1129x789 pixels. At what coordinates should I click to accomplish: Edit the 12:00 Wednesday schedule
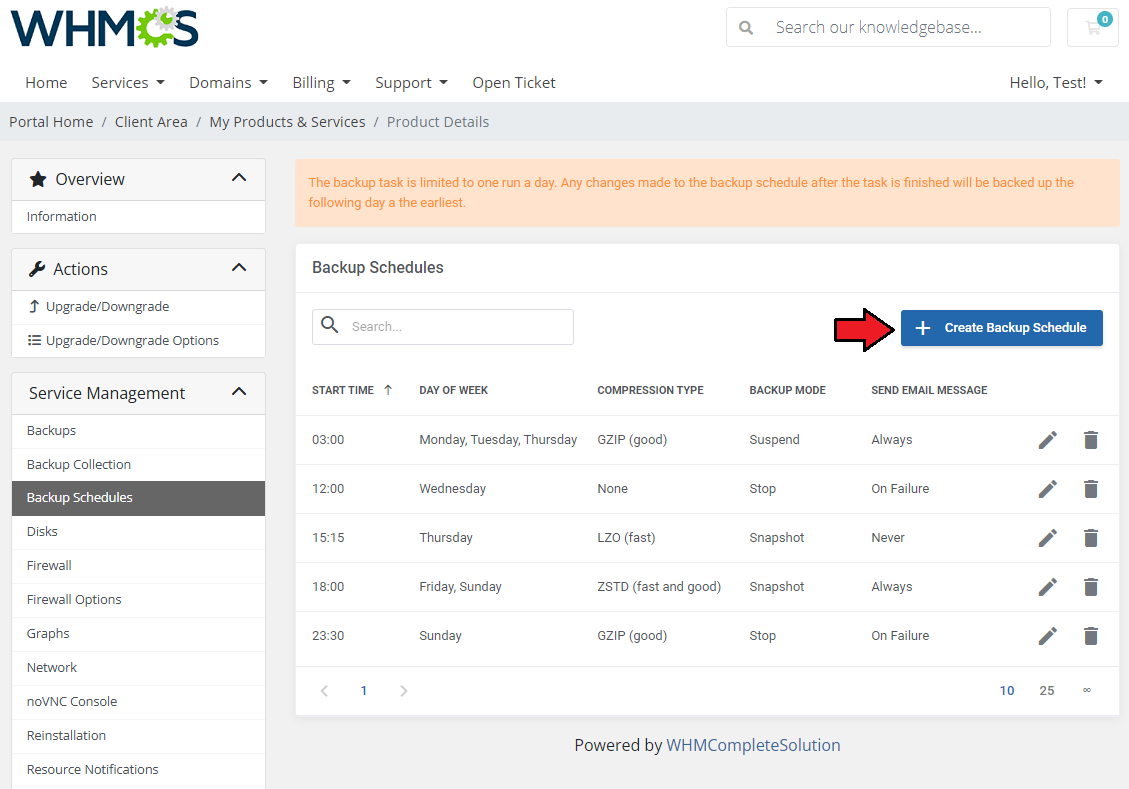coord(1048,489)
